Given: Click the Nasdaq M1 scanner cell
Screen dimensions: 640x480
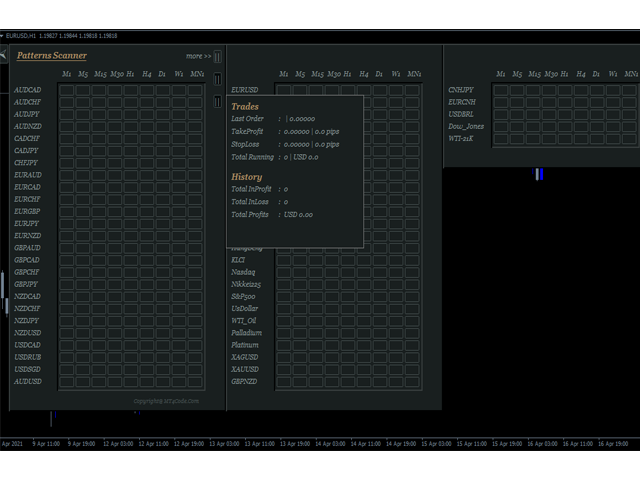Looking at the screenshot, I should (x=284, y=273).
